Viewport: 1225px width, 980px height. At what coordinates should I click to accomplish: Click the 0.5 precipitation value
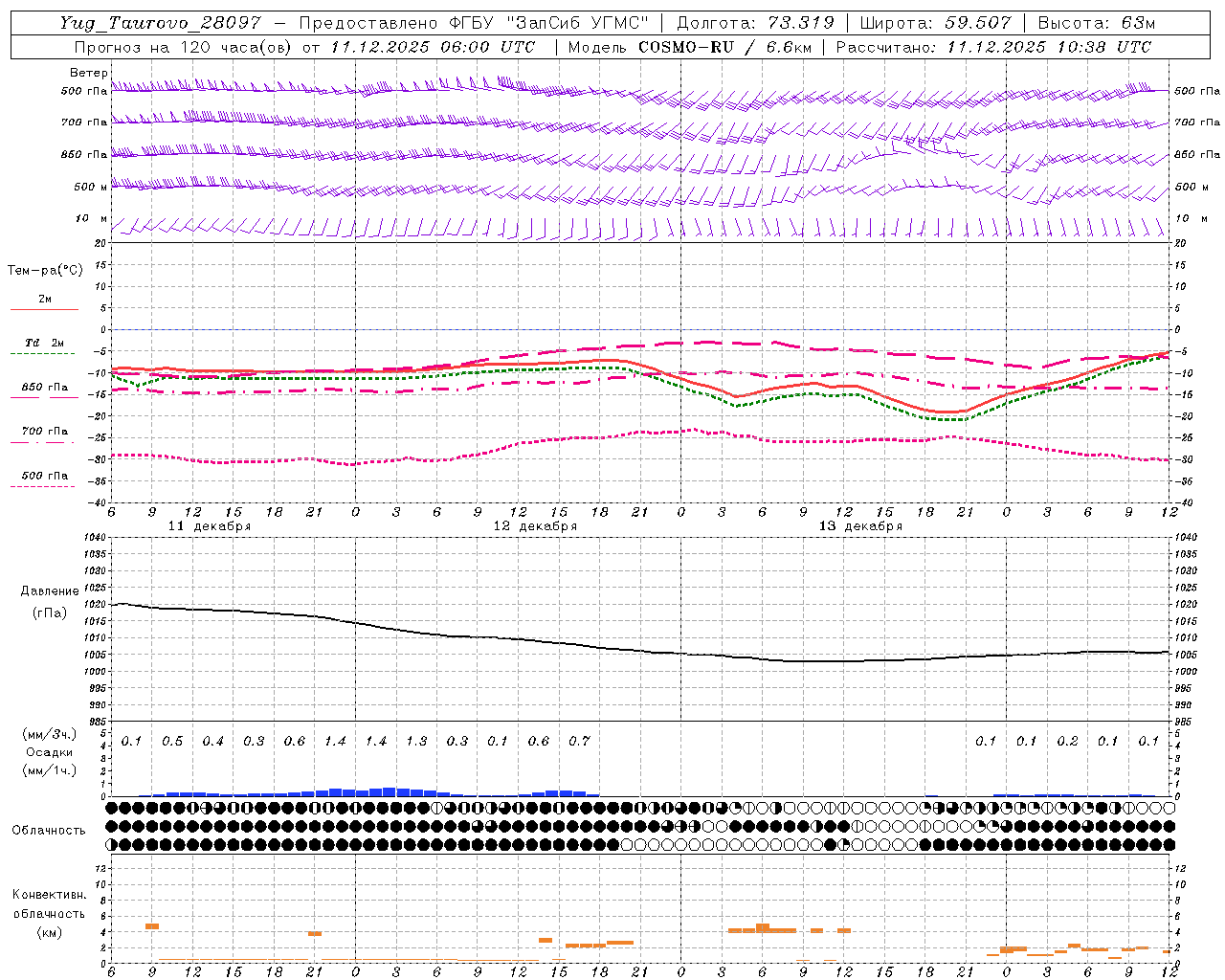(172, 741)
